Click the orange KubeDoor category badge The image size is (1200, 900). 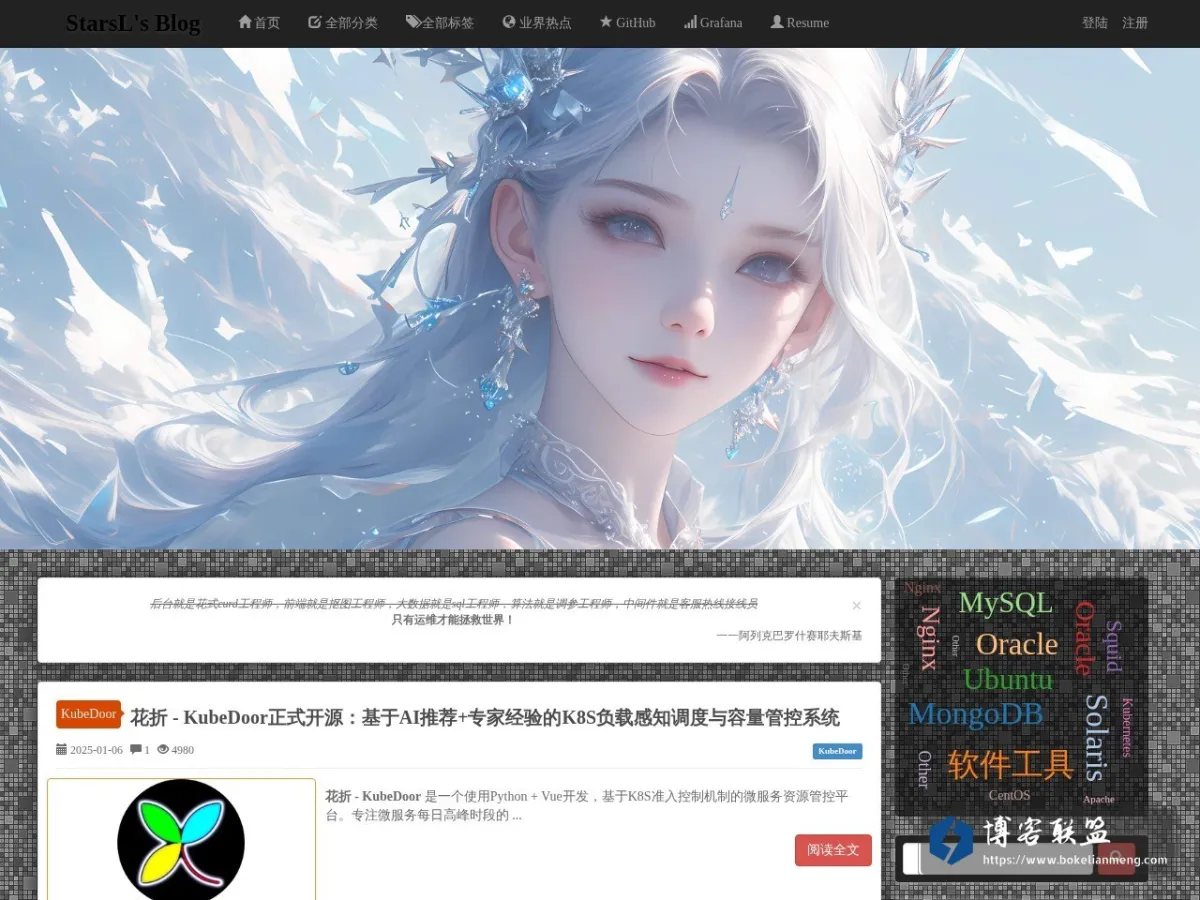coord(88,714)
